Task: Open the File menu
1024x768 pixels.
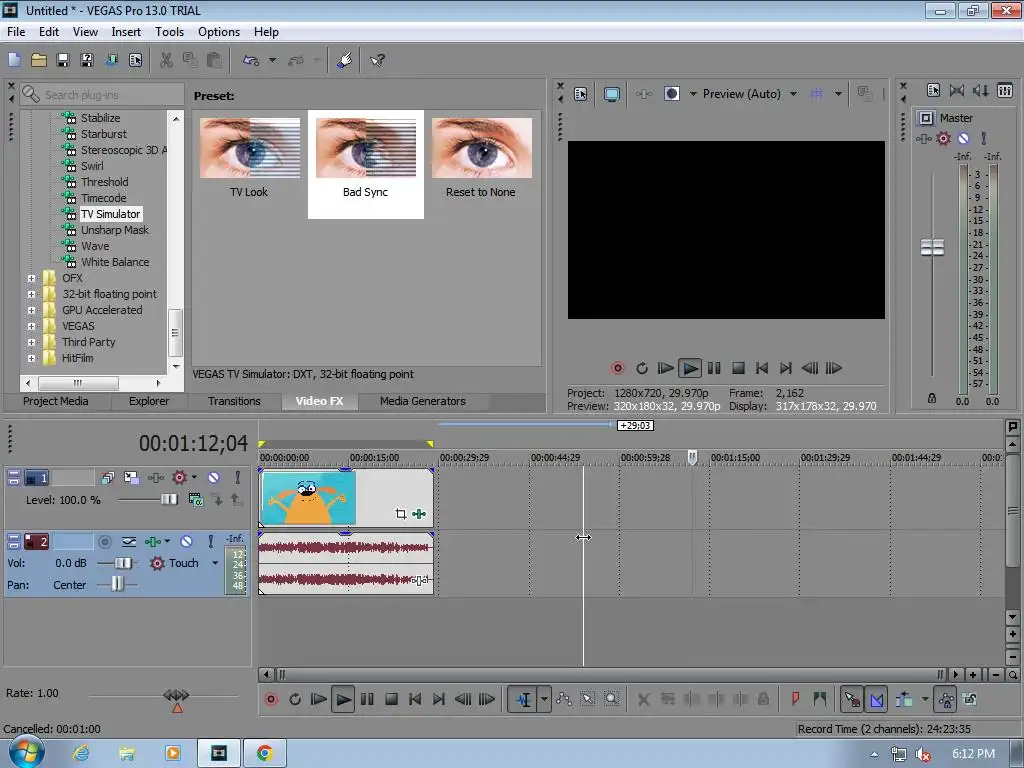Action: (16, 32)
